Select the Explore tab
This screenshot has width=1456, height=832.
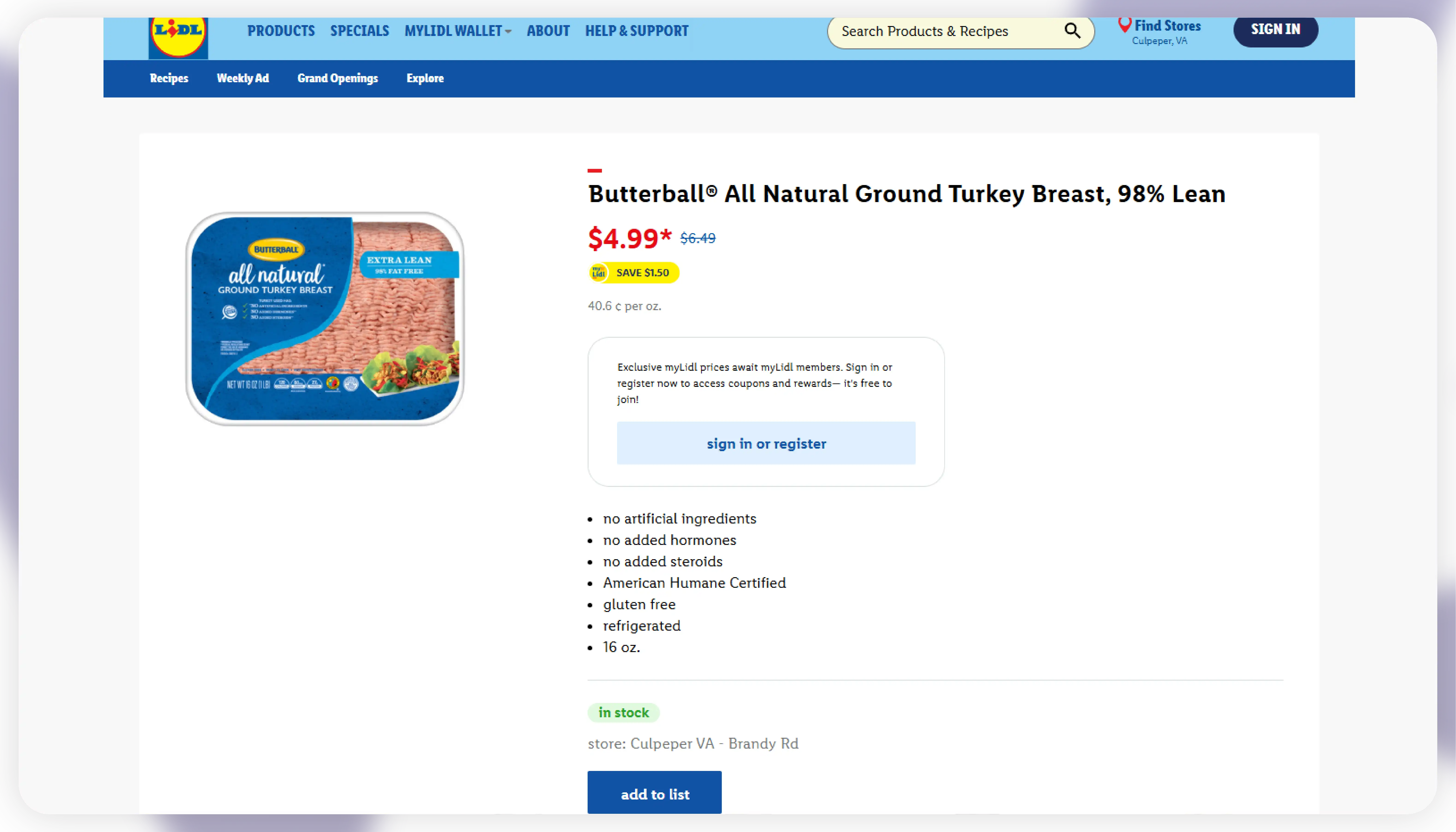coord(425,78)
